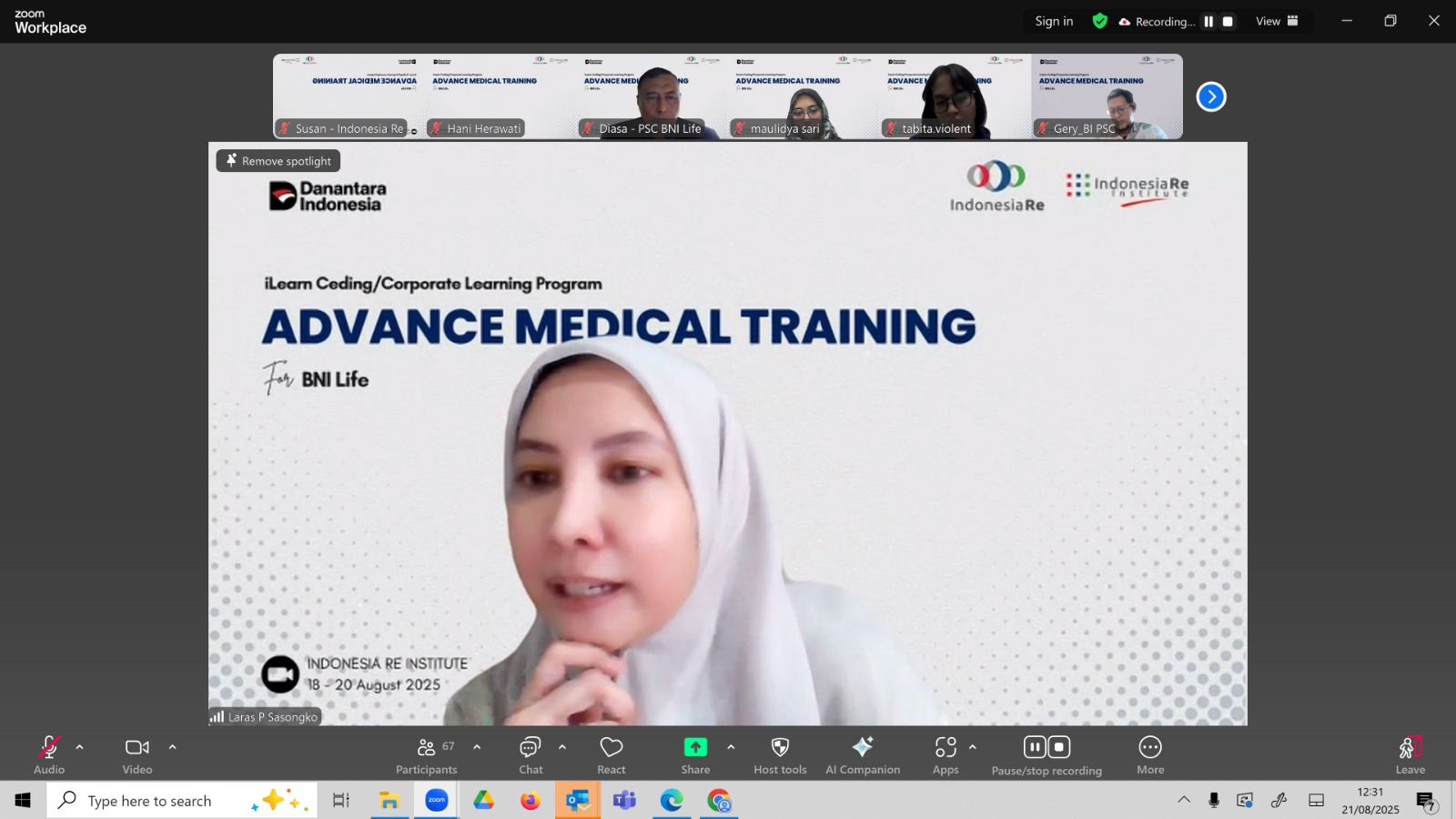Expand video options arrow next to Video

[172, 747]
